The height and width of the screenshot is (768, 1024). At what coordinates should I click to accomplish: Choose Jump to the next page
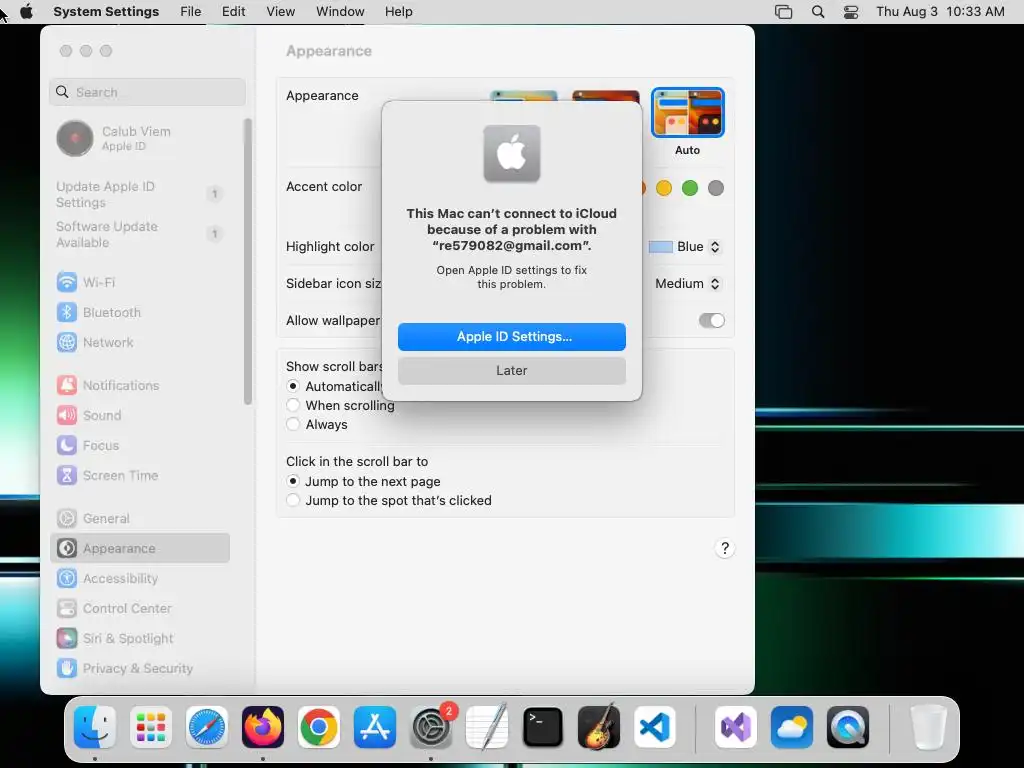[x=293, y=481]
